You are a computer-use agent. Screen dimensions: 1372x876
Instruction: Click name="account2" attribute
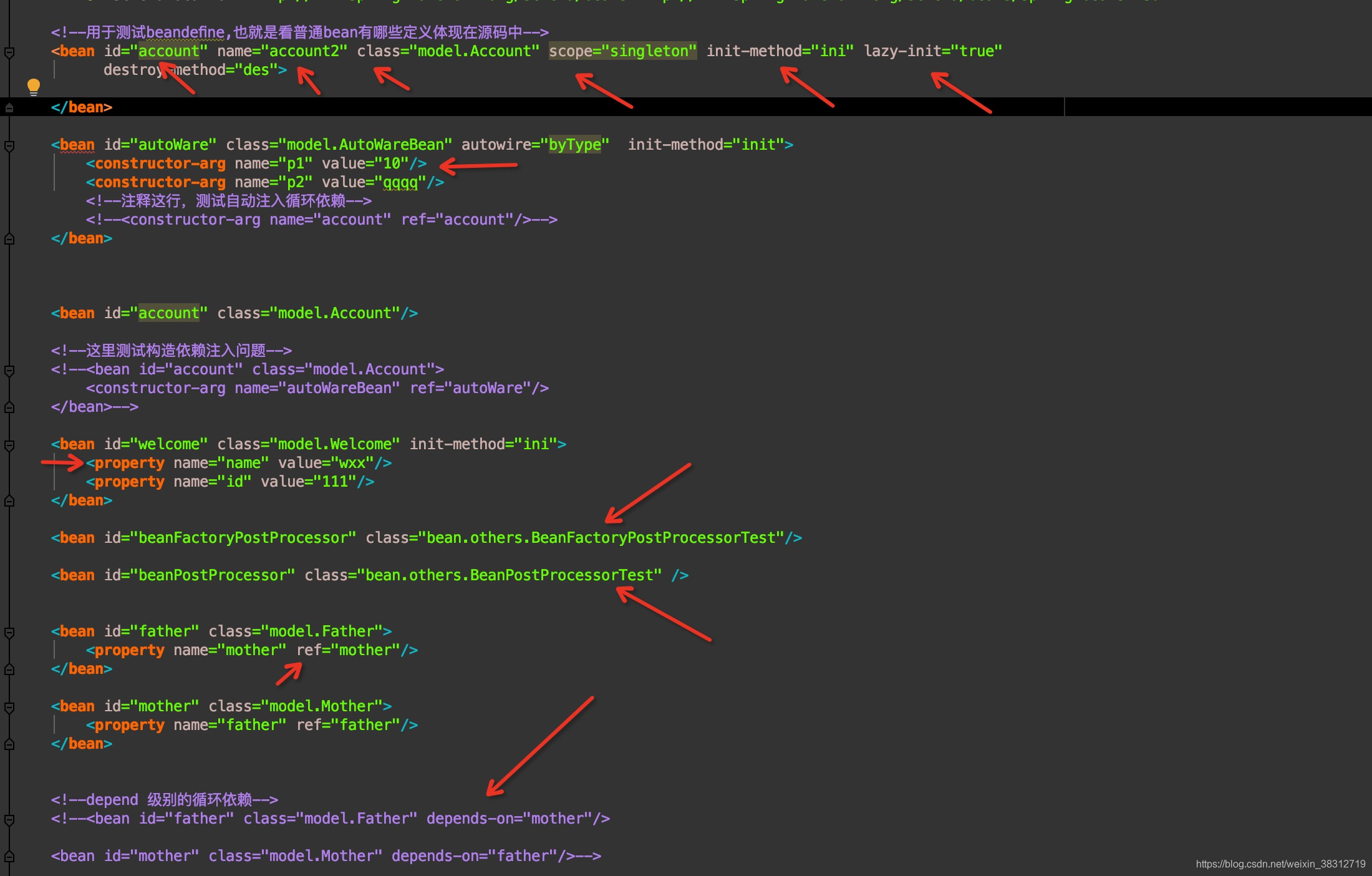tap(283, 51)
